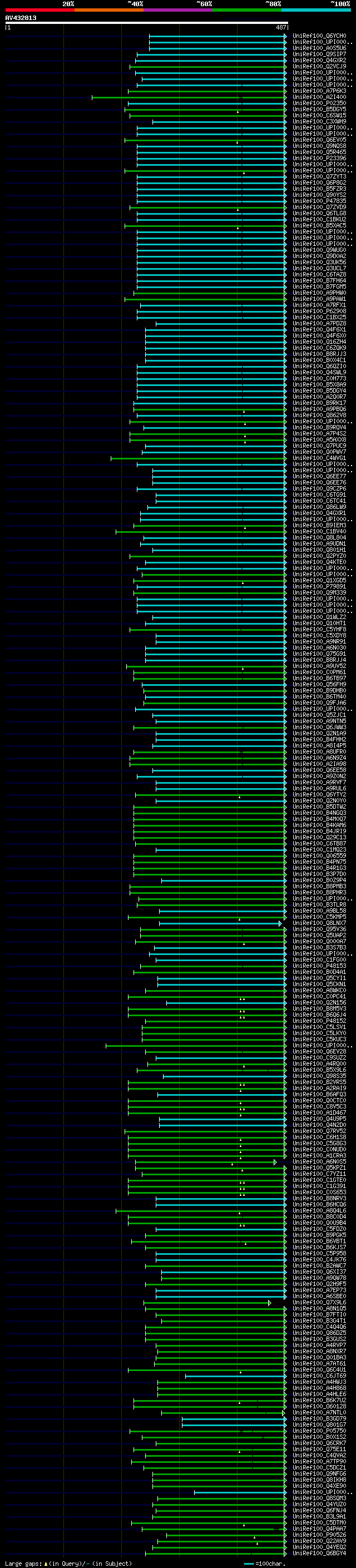Select the UniRef100_A9RUL6 label
The height and width of the screenshot is (1568, 356).
tap(319, 788)
